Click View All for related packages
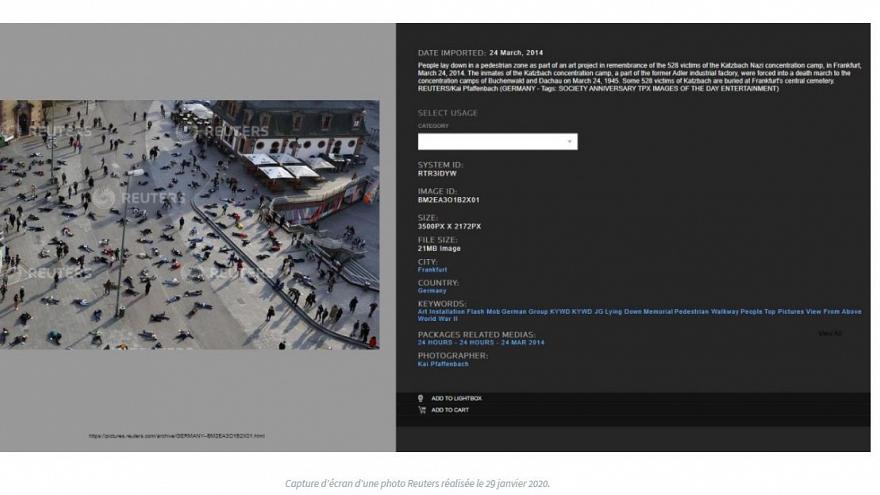The width and height of the screenshot is (880, 495). point(829,333)
